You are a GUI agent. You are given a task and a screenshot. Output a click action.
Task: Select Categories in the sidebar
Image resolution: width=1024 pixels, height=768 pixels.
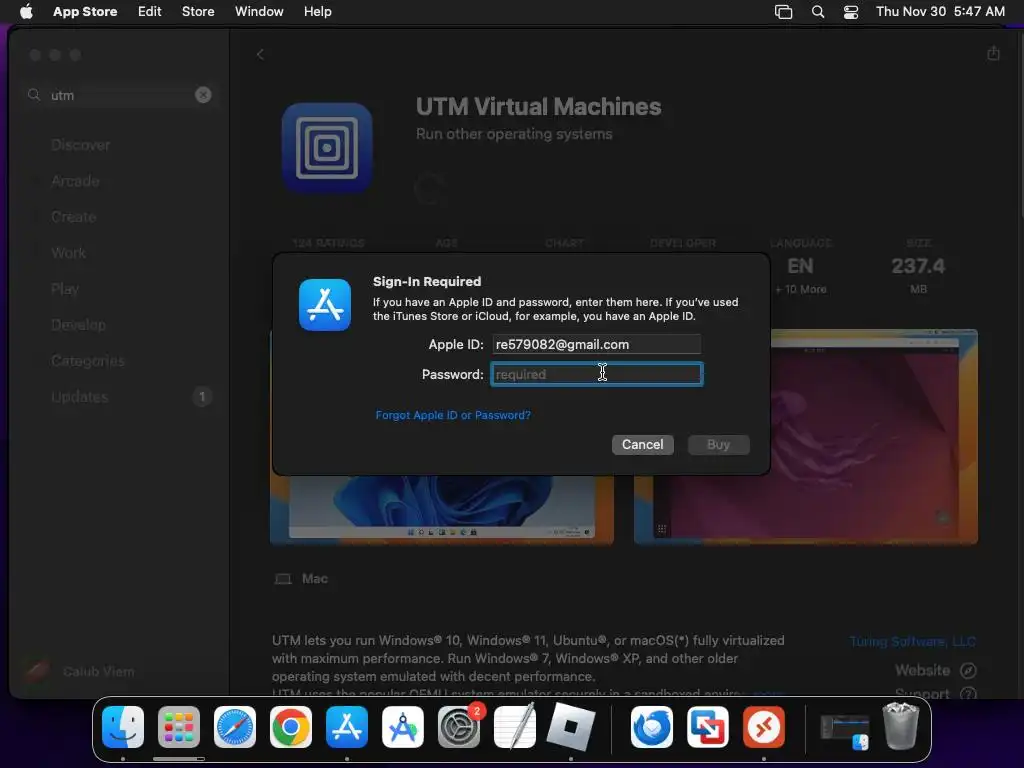pyautogui.click(x=88, y=360)
